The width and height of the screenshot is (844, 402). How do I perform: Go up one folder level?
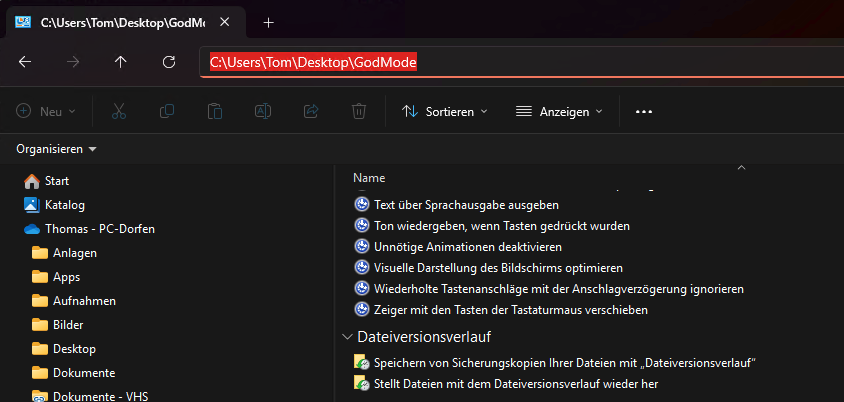tap(121, 62)
